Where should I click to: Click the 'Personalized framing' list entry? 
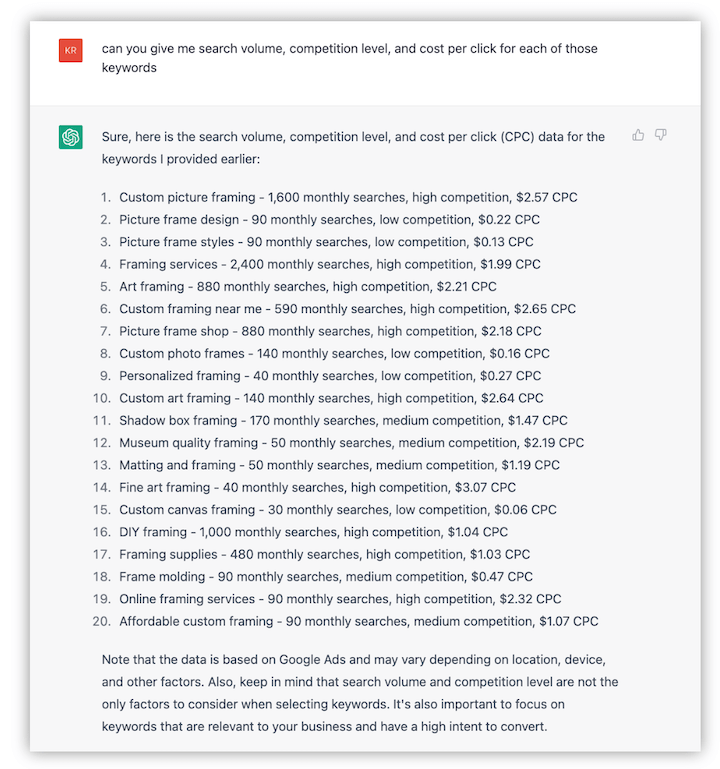(x=330, y=376)
